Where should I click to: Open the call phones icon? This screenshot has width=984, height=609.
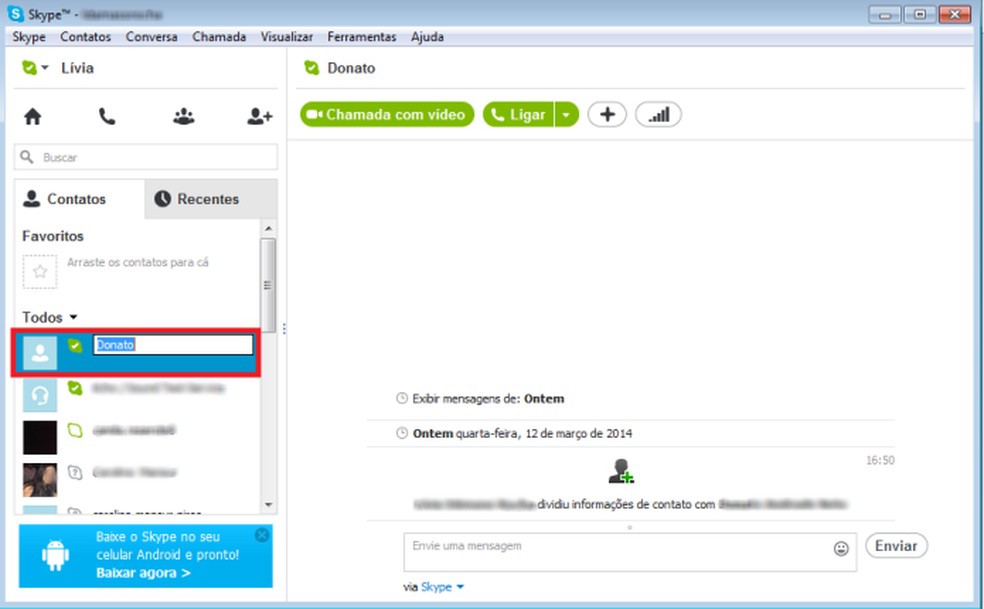[x=106, y=115]
